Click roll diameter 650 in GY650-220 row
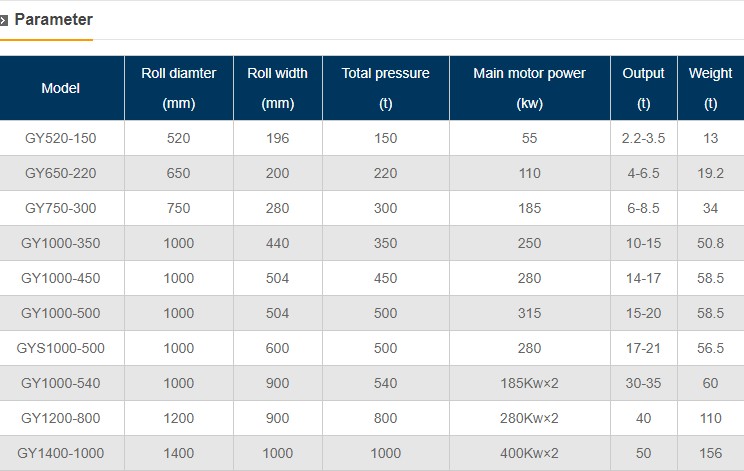This screenshot has height=471, width=744. [178, 173]
